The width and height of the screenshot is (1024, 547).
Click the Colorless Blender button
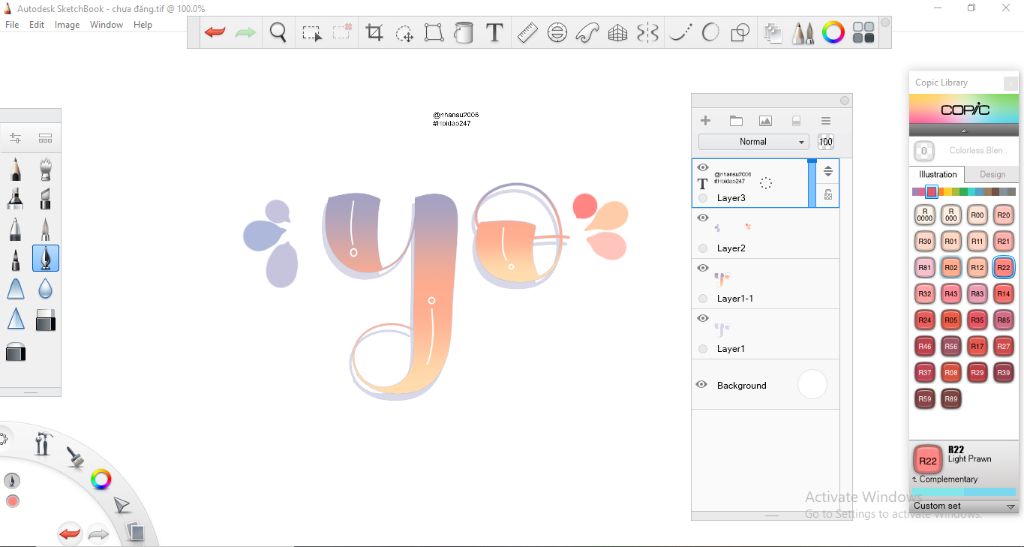(x=924, y=151)
